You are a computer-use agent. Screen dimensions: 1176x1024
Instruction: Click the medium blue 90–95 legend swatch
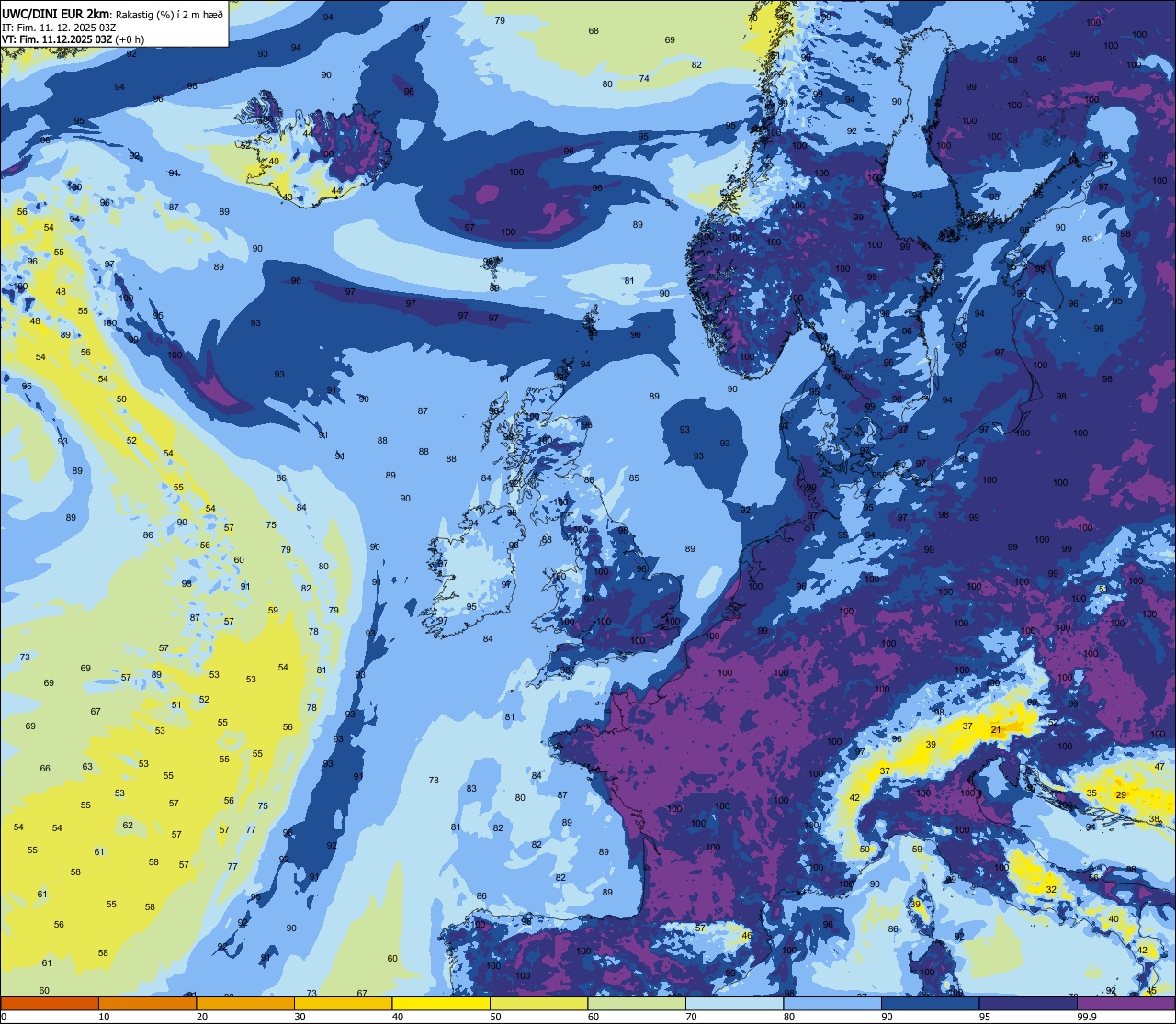[x=930, y=1003]
